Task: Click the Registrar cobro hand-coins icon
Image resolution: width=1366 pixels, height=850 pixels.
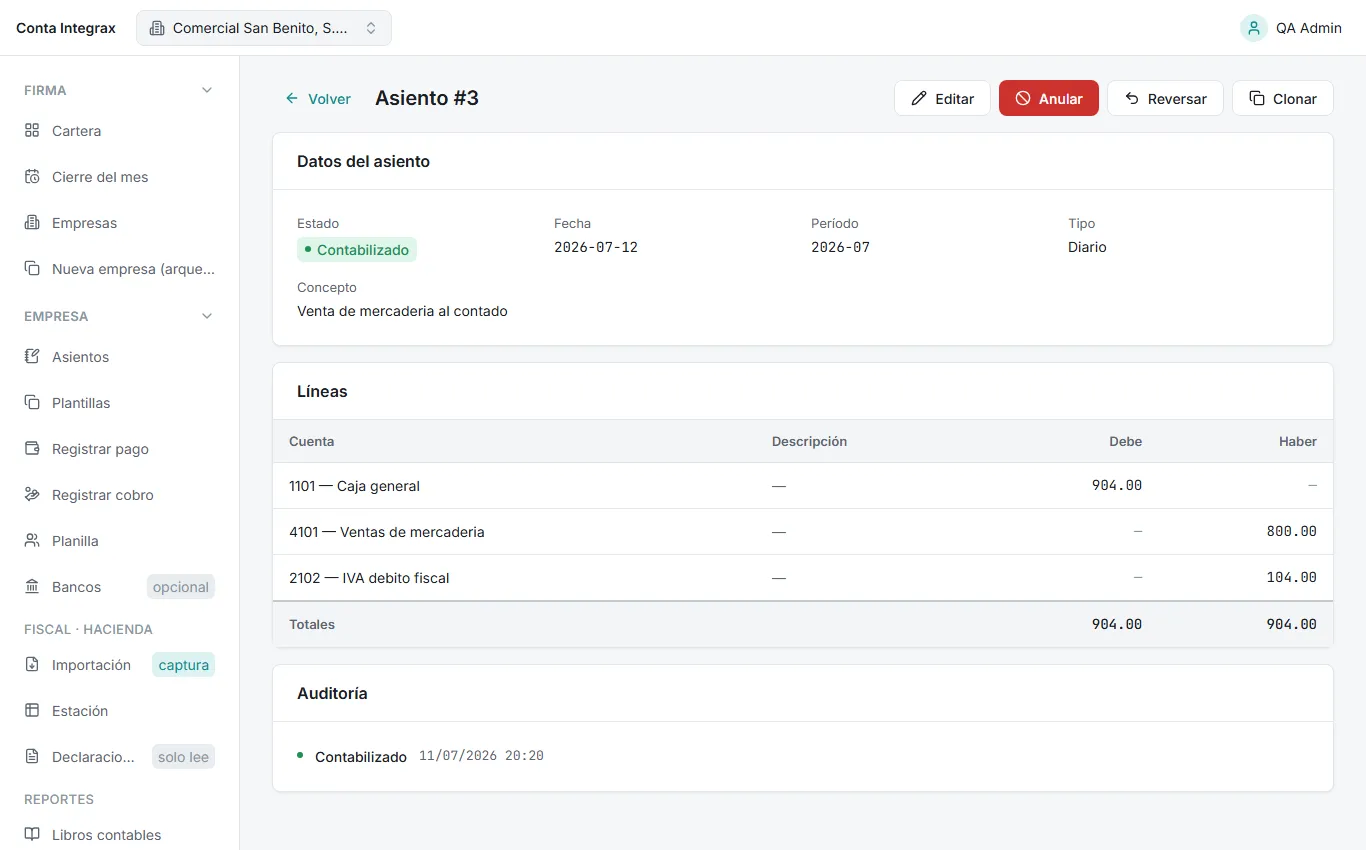Action: (x=32, y=495)
